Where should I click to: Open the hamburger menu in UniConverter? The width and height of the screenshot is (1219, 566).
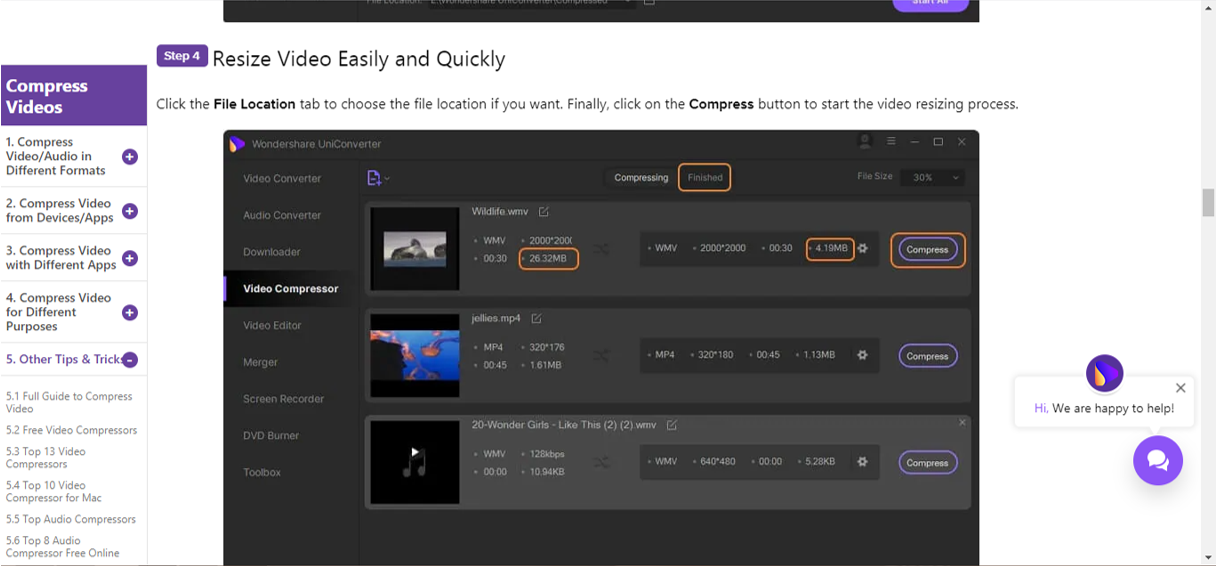pos(891,142)
